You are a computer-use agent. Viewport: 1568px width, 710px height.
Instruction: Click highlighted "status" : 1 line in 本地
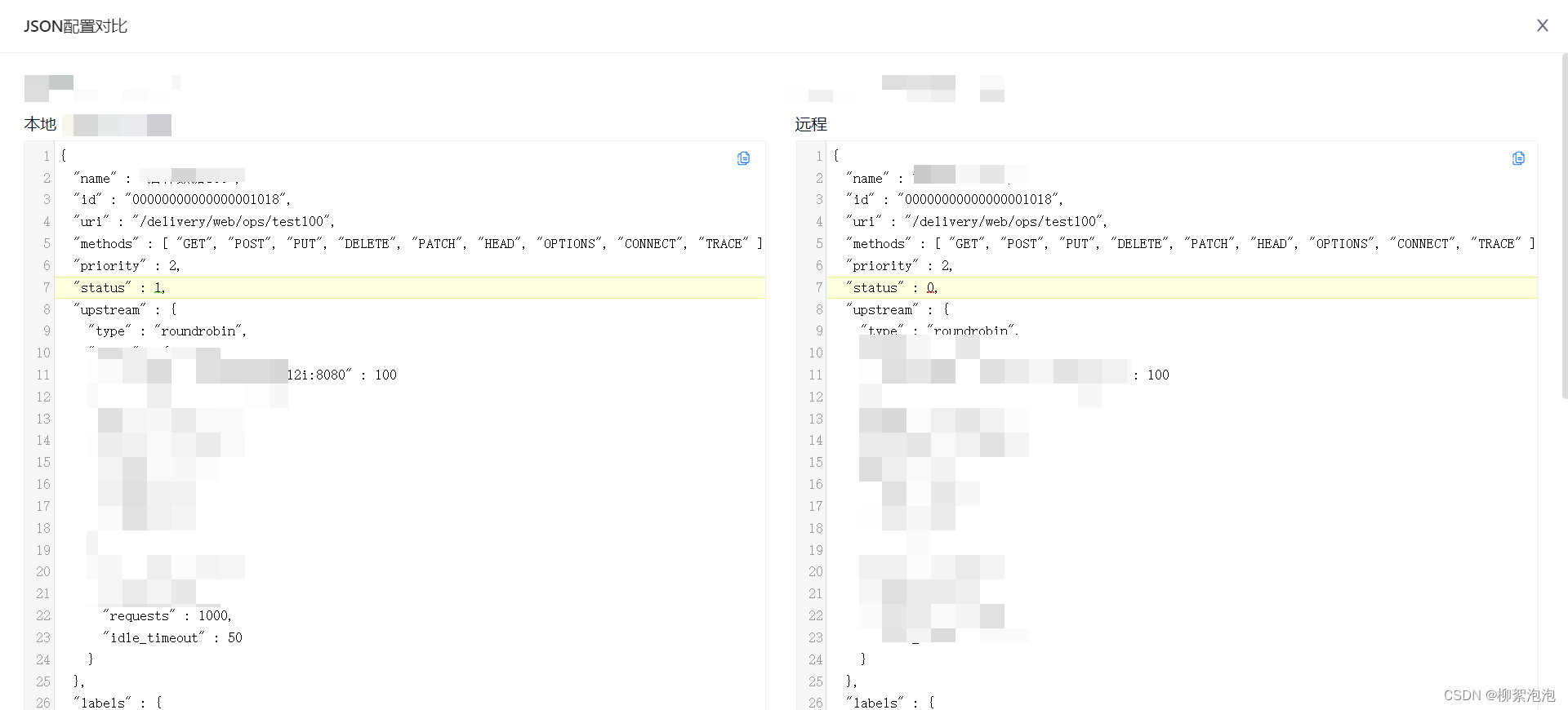pyautogui.click(x=410, y=287)
